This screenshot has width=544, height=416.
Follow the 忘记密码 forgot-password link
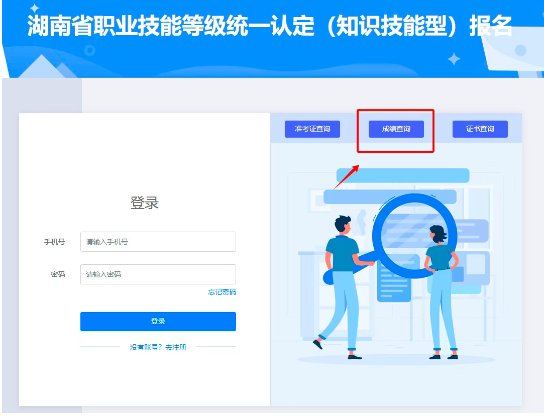pyautogui.click(x=222, y=292)
